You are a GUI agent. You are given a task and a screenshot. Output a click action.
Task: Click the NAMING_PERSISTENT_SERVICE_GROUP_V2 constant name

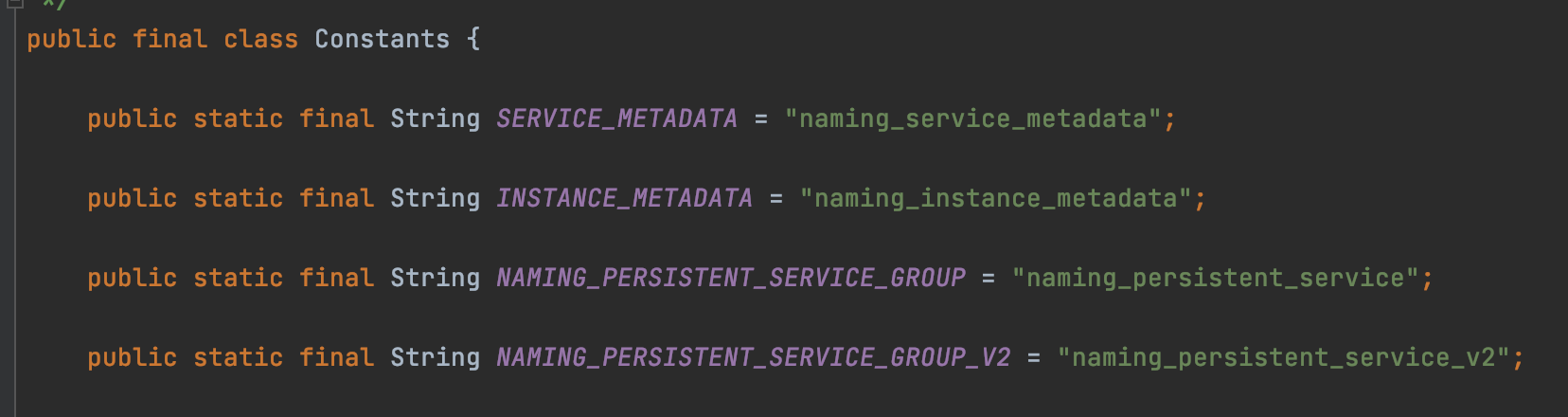pyautogui.click(x=753, y=357)
